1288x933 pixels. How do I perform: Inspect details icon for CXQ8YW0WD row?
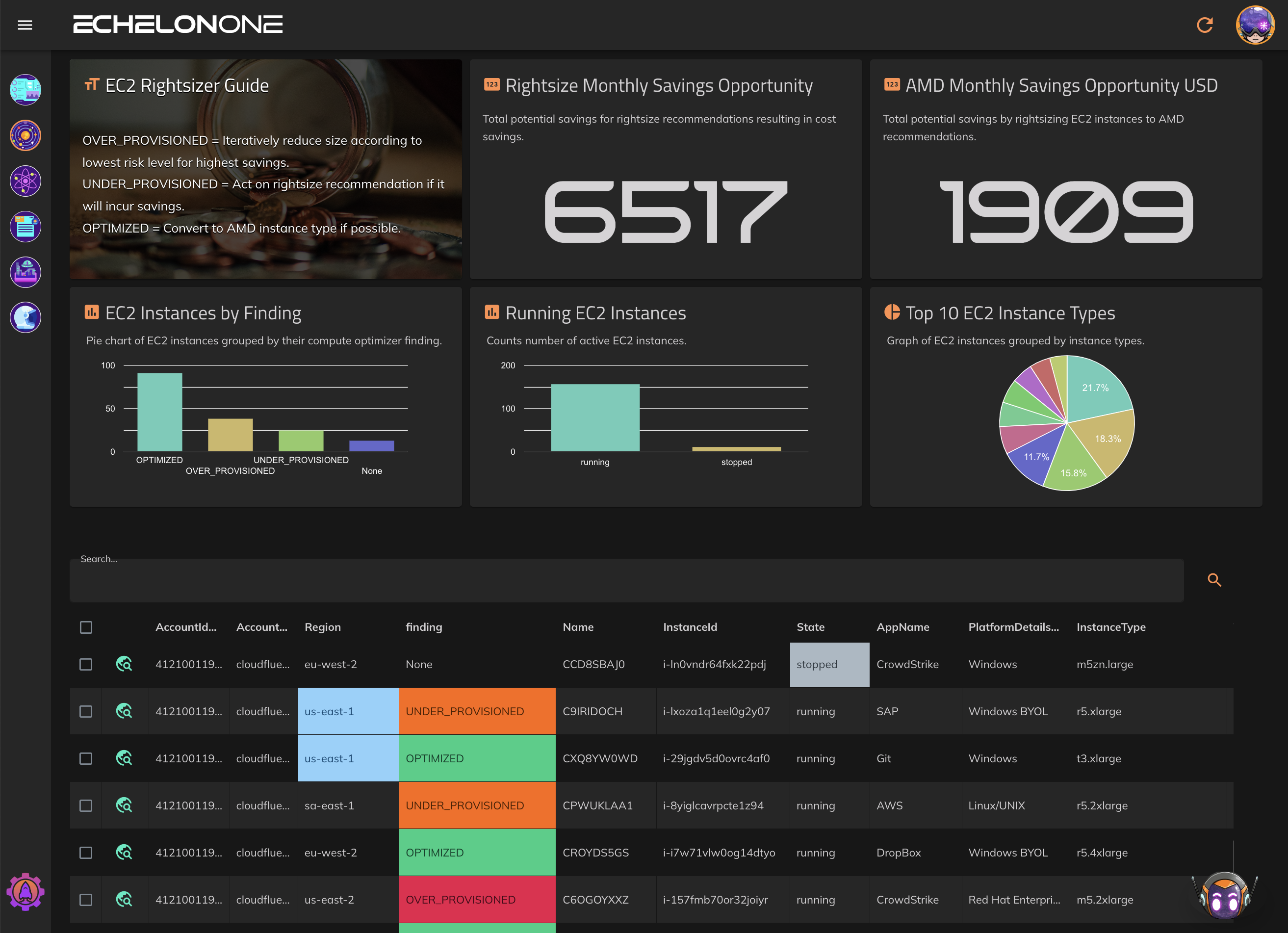click(124, 758)
